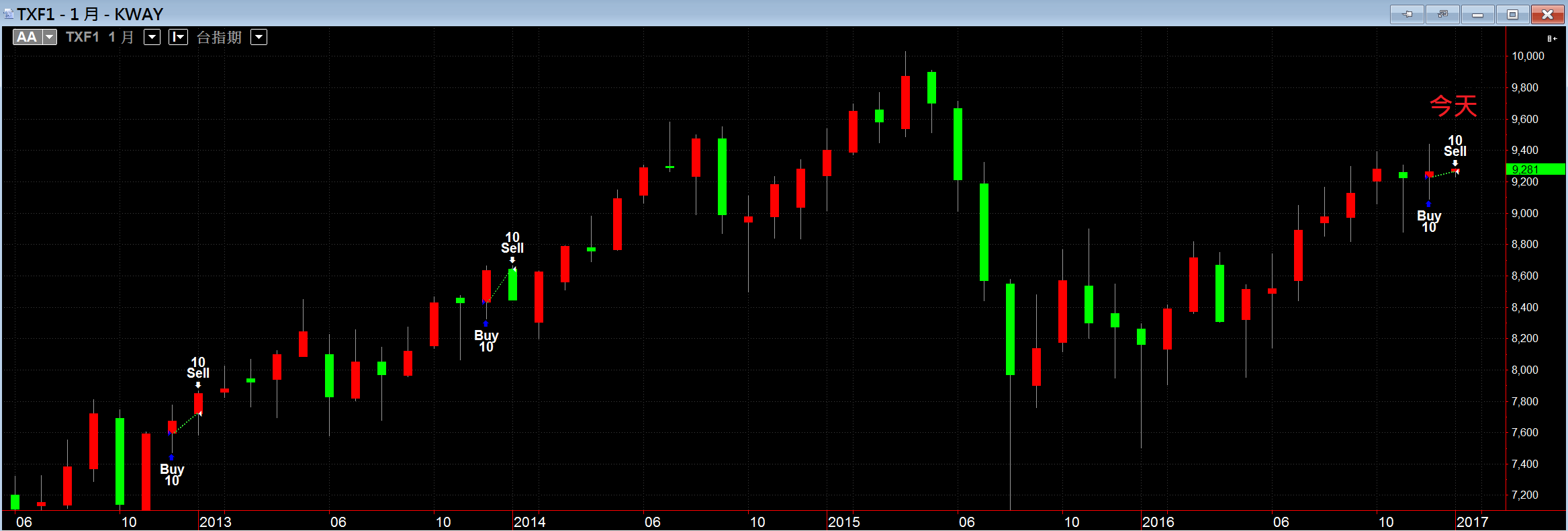Viewport: 1568px width, 531px height.
Task: Click the title text TXF1 - 1 月 - KWAY
Action: point(90,14)
